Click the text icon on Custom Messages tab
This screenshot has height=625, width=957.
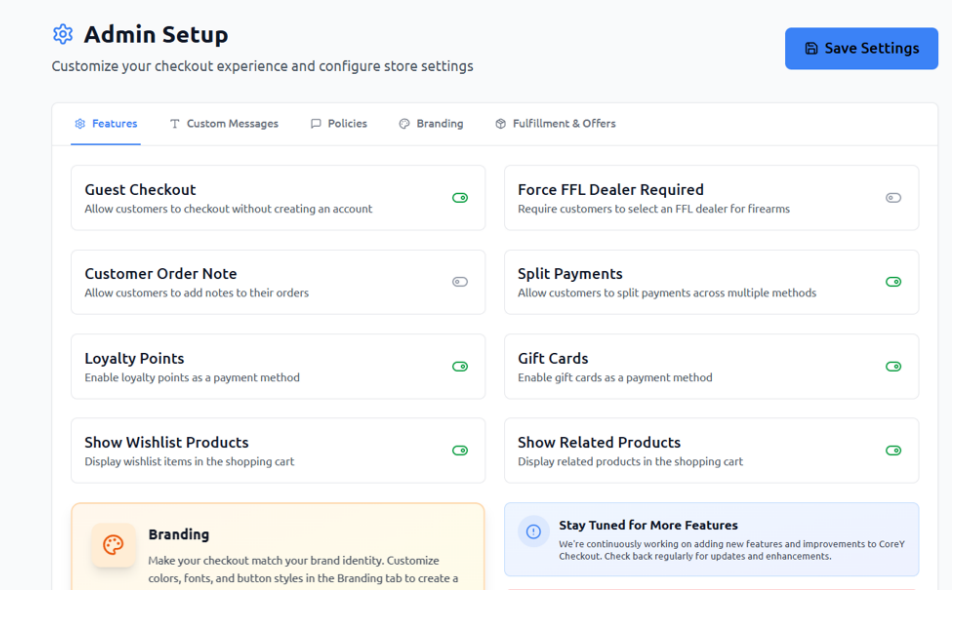tap(175, 124)
